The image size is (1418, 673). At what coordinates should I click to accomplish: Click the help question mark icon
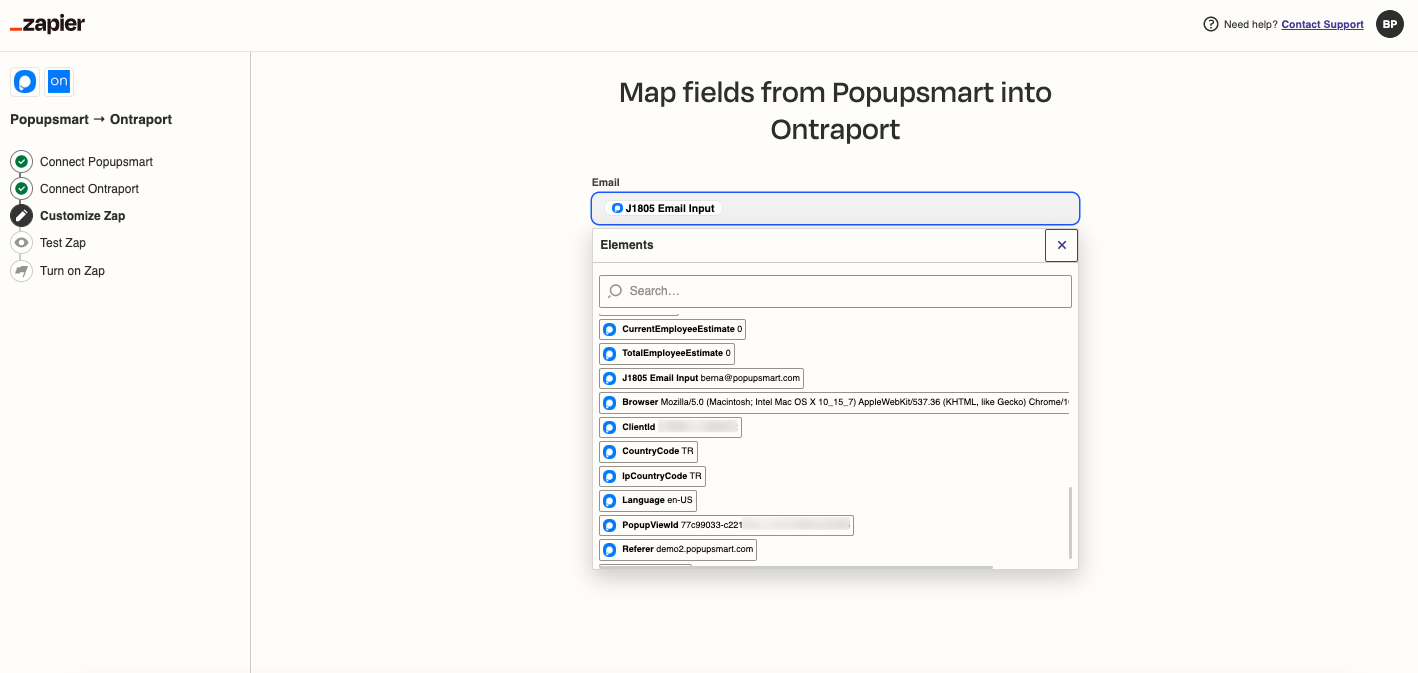click(1211, 25)
